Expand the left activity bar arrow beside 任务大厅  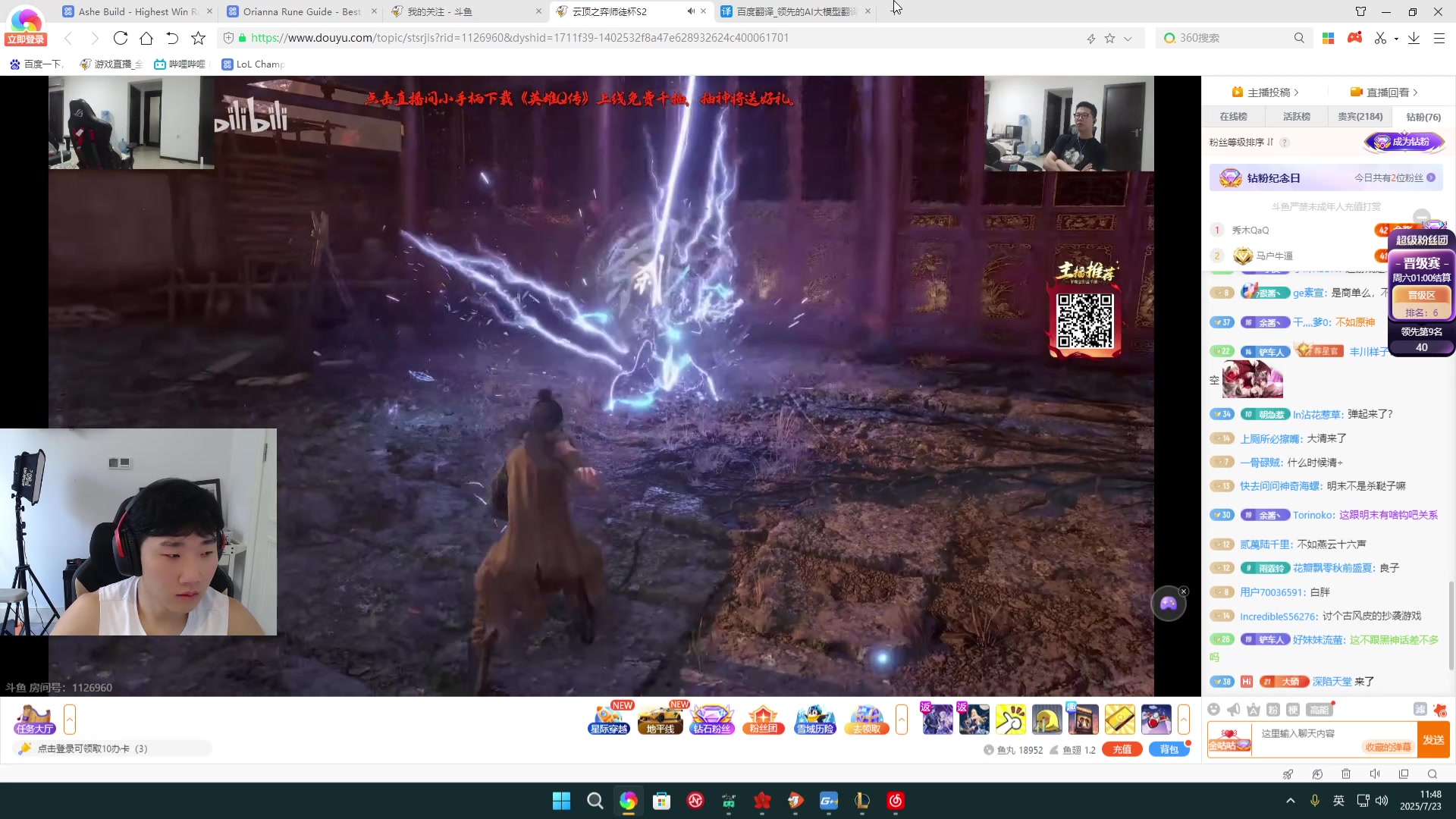[x=70, y=719]
